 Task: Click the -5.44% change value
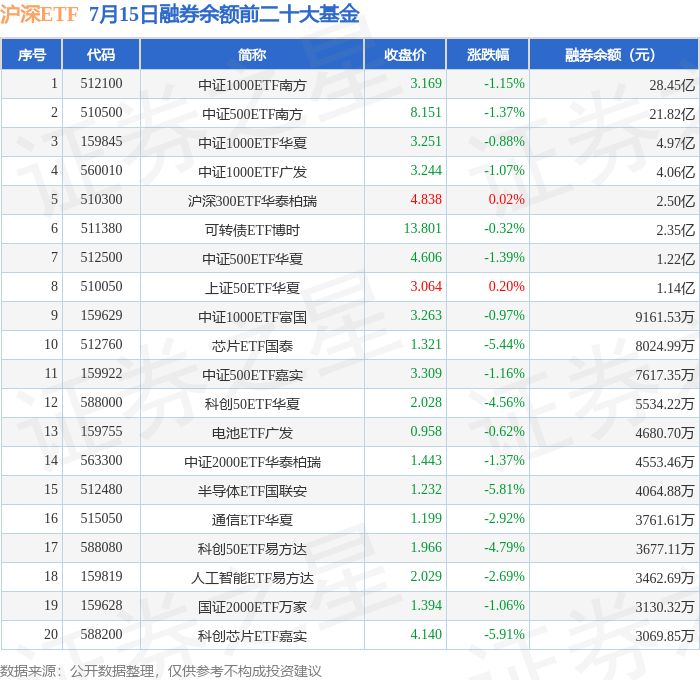pos(504,344)
